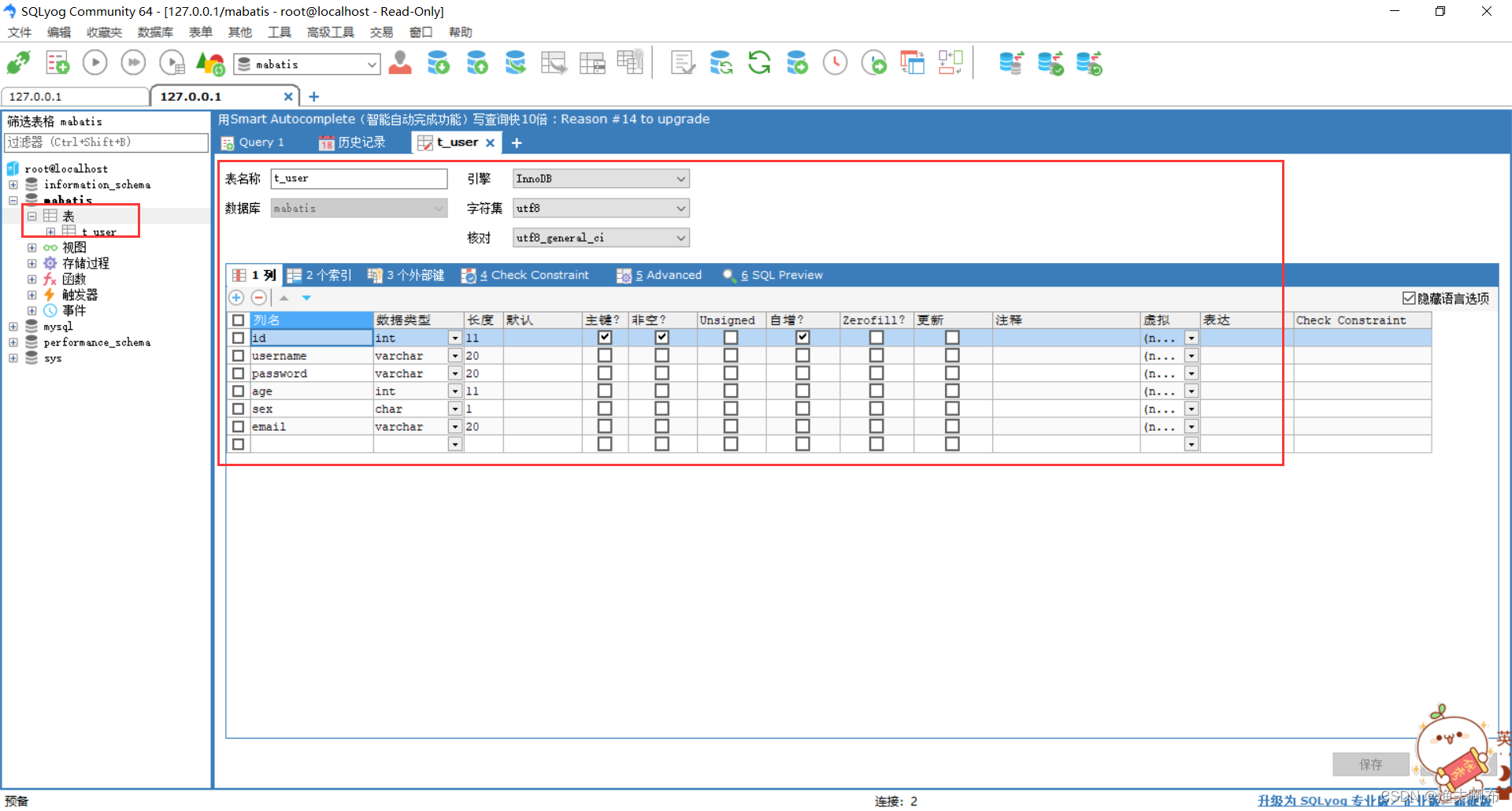1512x811 pixels.
Task: Tick row selection checkbox for email
Action: coord(239,426)
